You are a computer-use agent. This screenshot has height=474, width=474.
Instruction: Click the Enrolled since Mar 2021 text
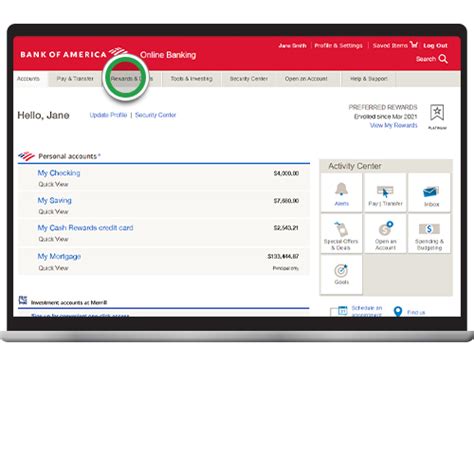[x=386, y=117]
